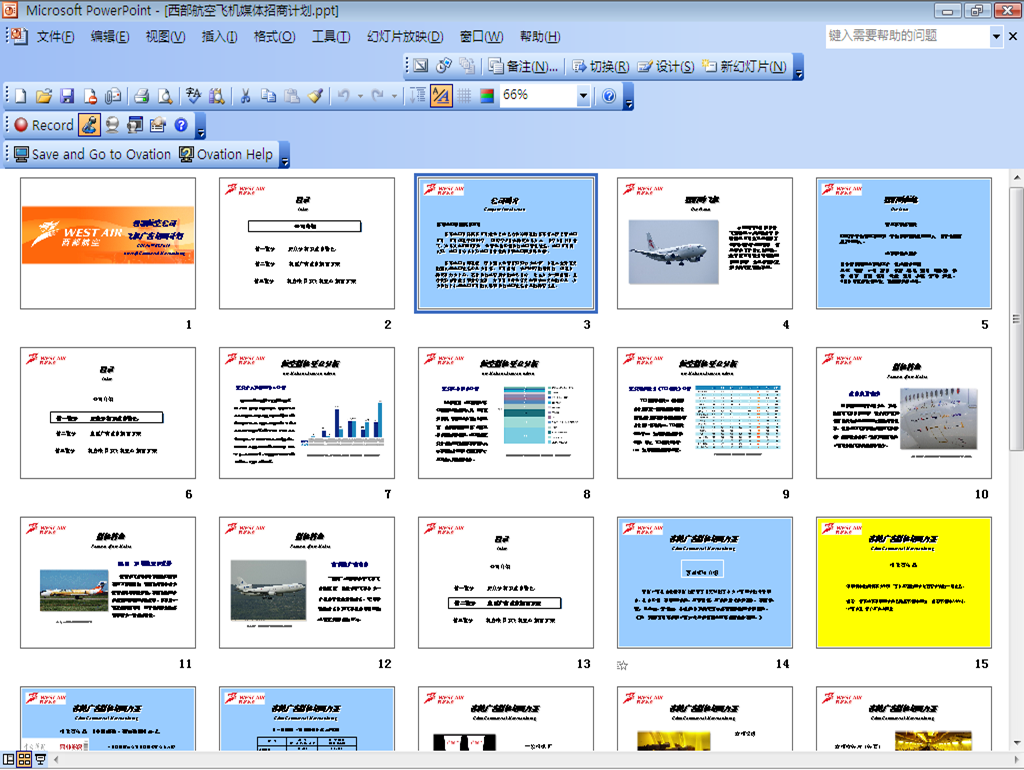Select slide 1 thumbnail with orange banner
Viewport: 1024px width, 770px height.
click(108, 243)
